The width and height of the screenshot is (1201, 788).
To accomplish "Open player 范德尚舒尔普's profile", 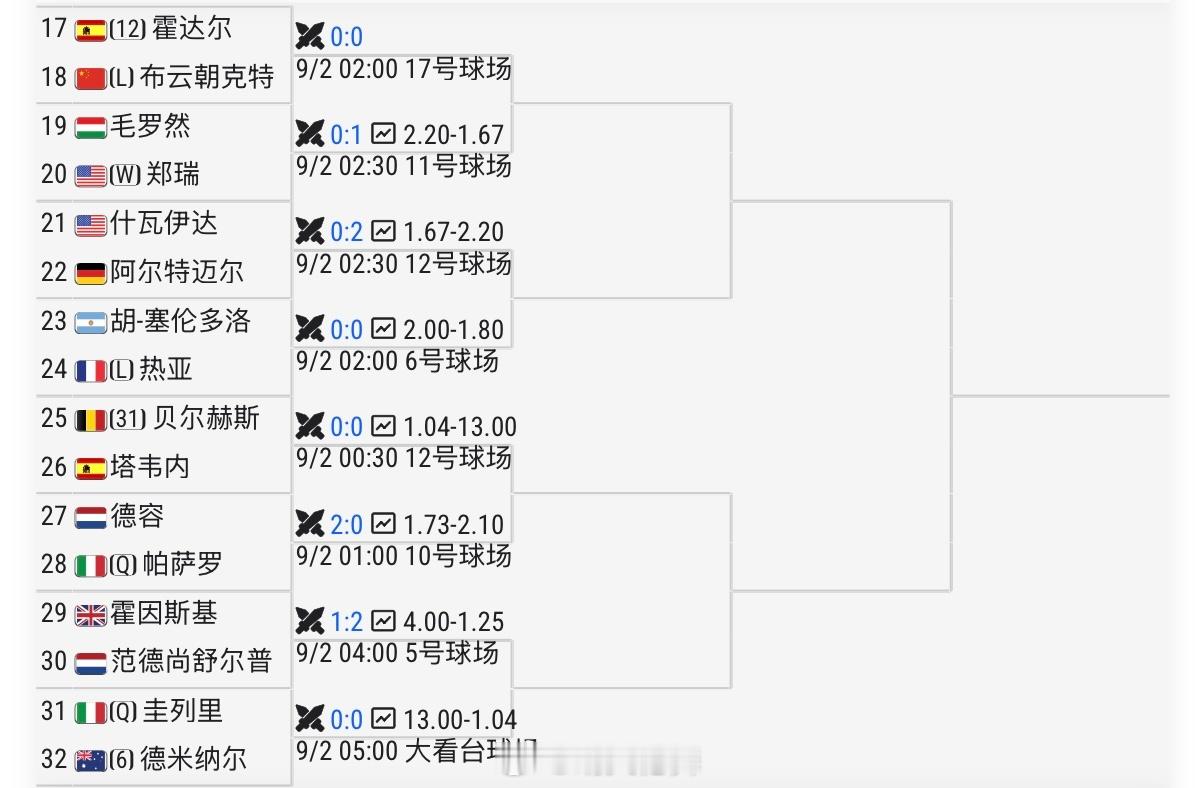I will [191, 661].
